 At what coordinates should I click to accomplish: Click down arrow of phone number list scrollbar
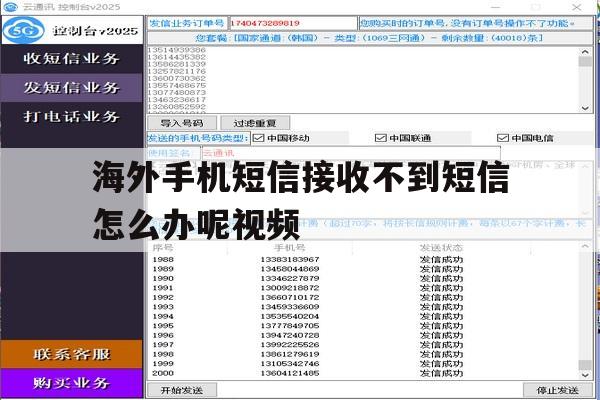[585, 108]
